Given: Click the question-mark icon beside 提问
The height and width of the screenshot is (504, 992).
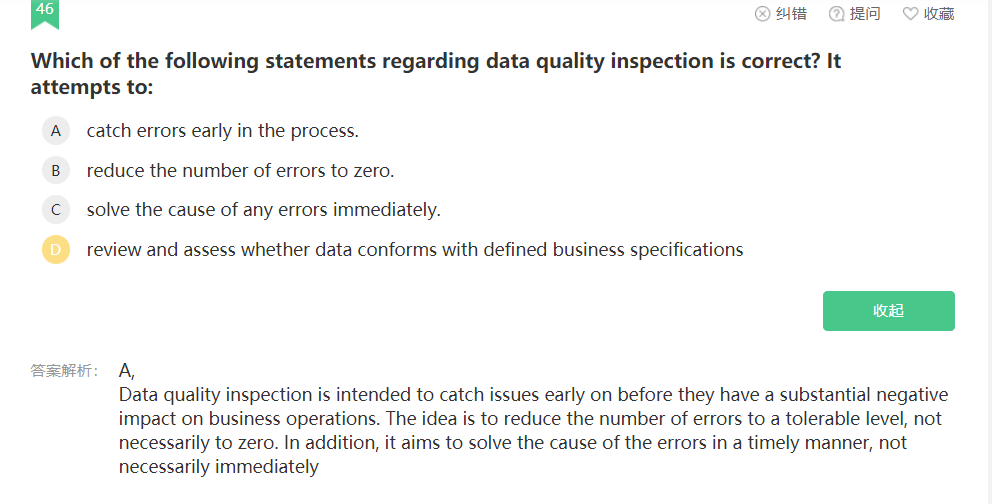Looking at the screenshot, I should point(836,14).
